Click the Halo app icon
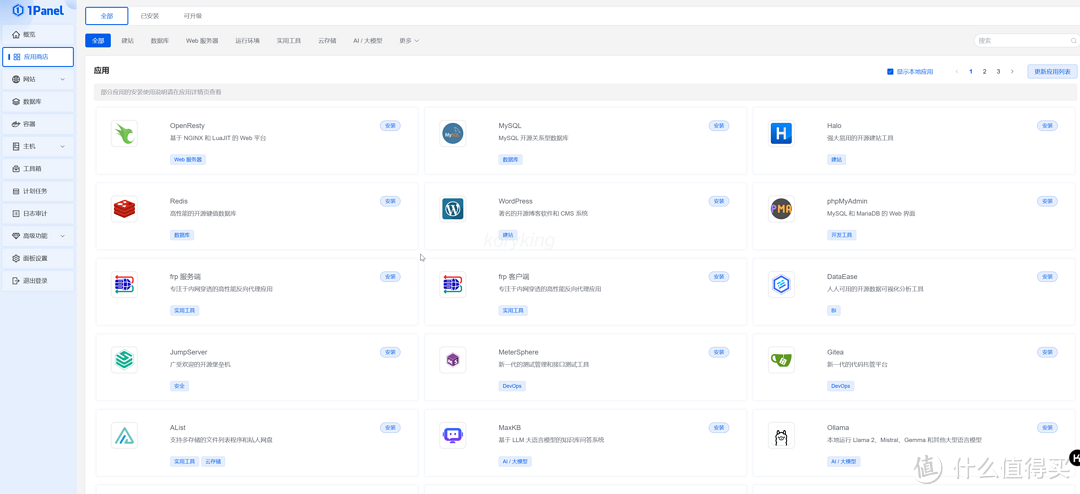The image size is (1080, 494). pos(781,134)
